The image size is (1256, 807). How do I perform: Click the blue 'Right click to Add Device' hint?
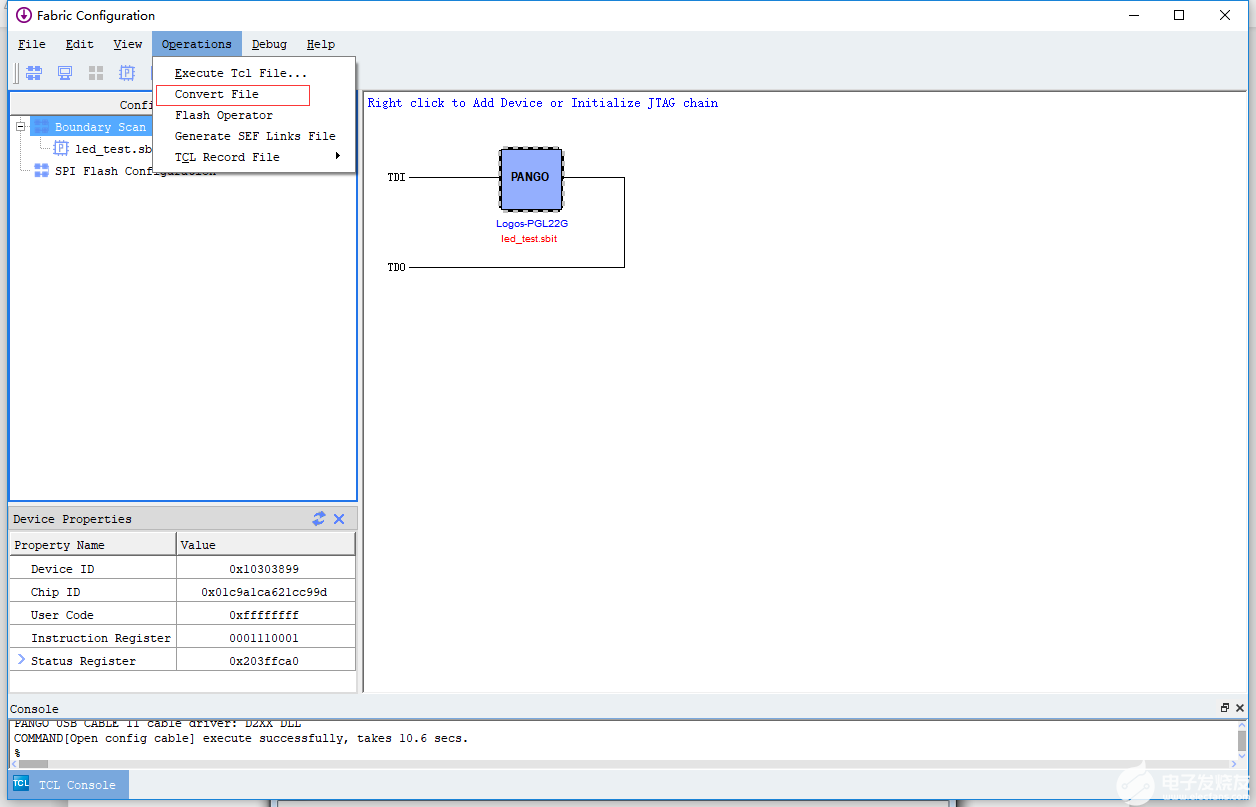[x=543, y=103]
